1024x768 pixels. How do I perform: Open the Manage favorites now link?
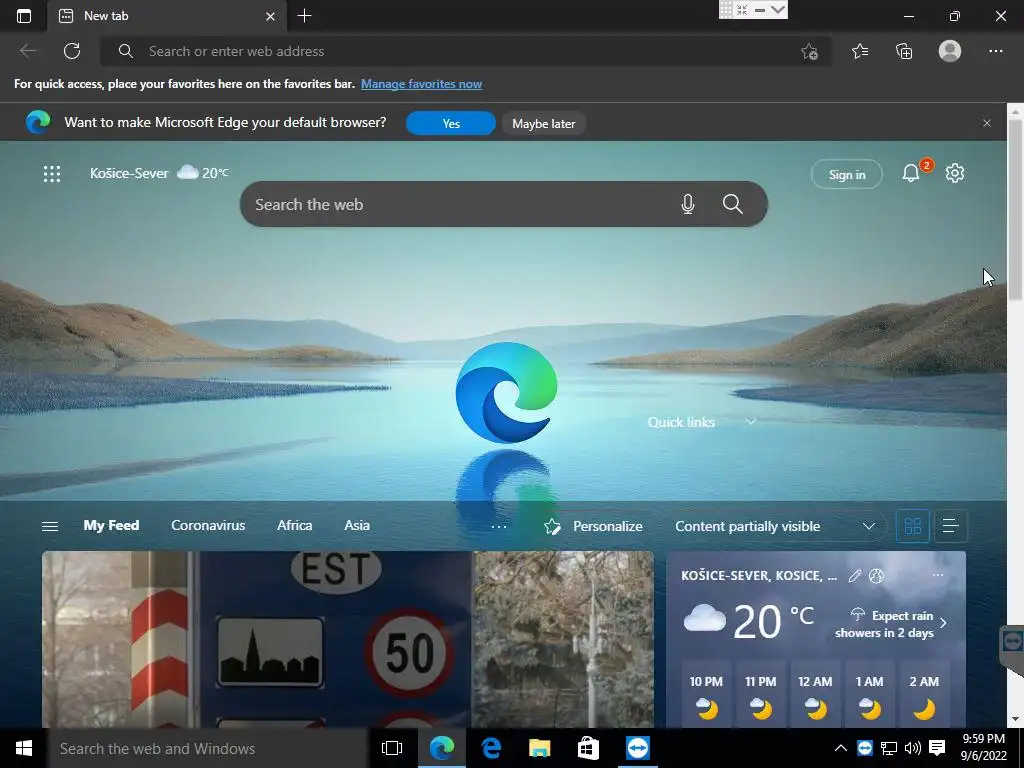tap(421, 84)
